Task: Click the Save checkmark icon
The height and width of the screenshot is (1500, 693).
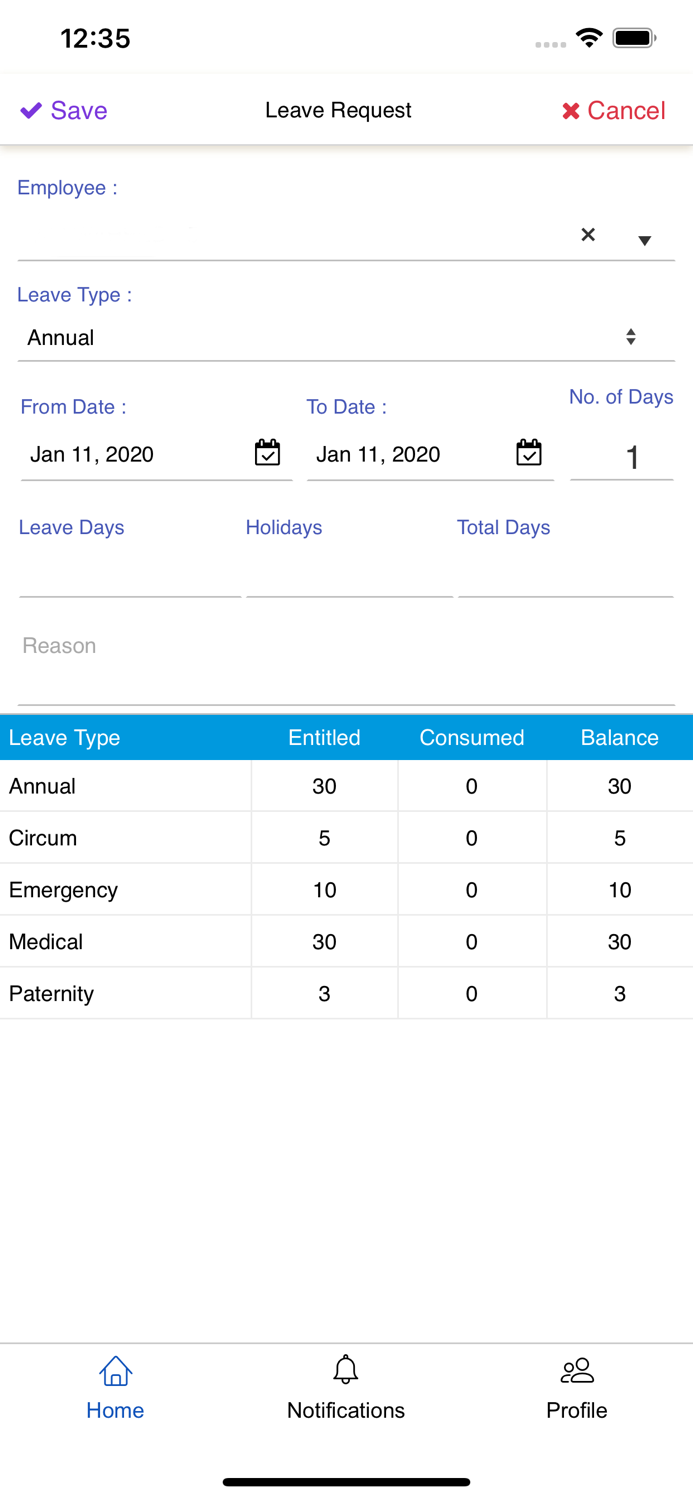Action: pos(30,110)
